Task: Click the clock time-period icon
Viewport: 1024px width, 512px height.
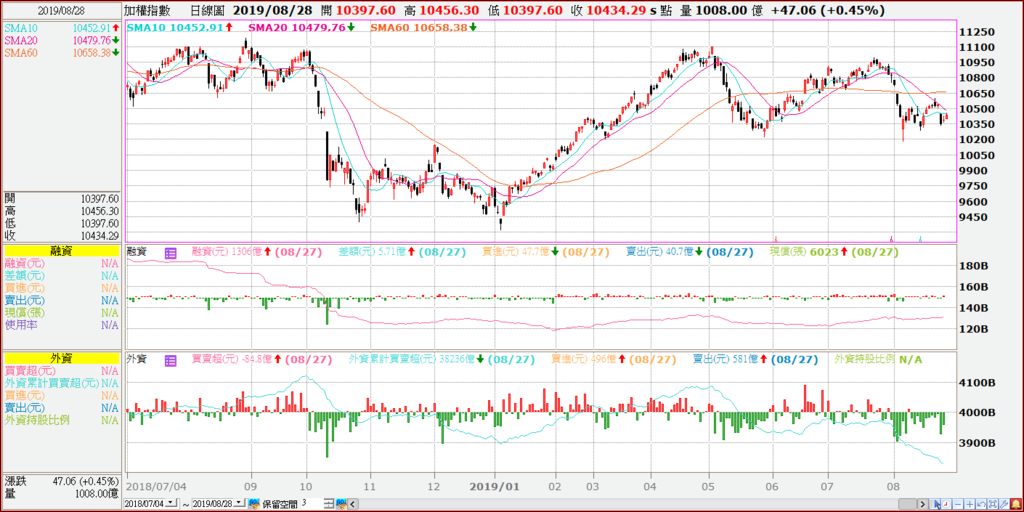Action: pyautogui.click(x=946, y=504)
